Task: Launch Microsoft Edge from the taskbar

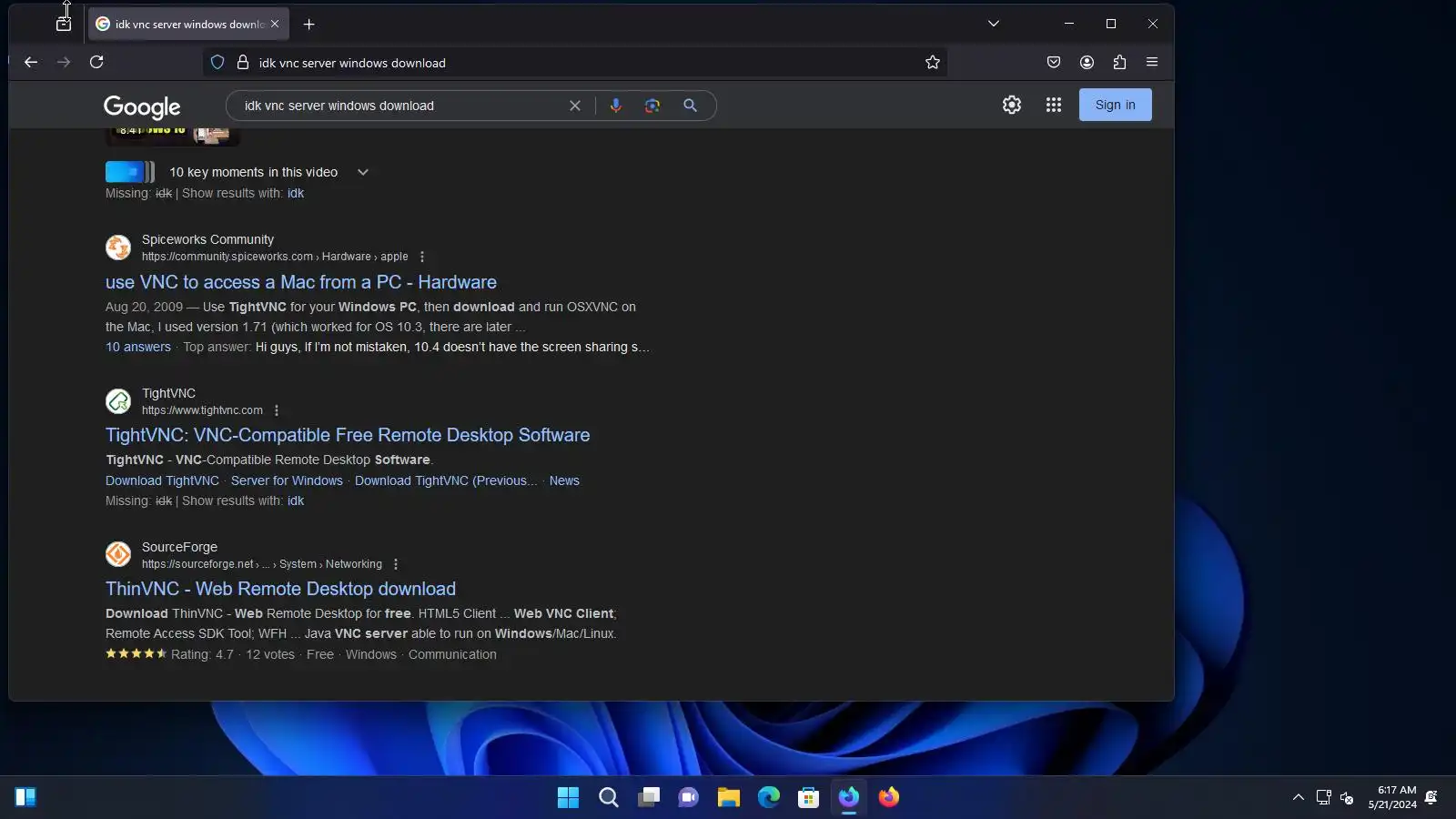Action: (769, 797)
